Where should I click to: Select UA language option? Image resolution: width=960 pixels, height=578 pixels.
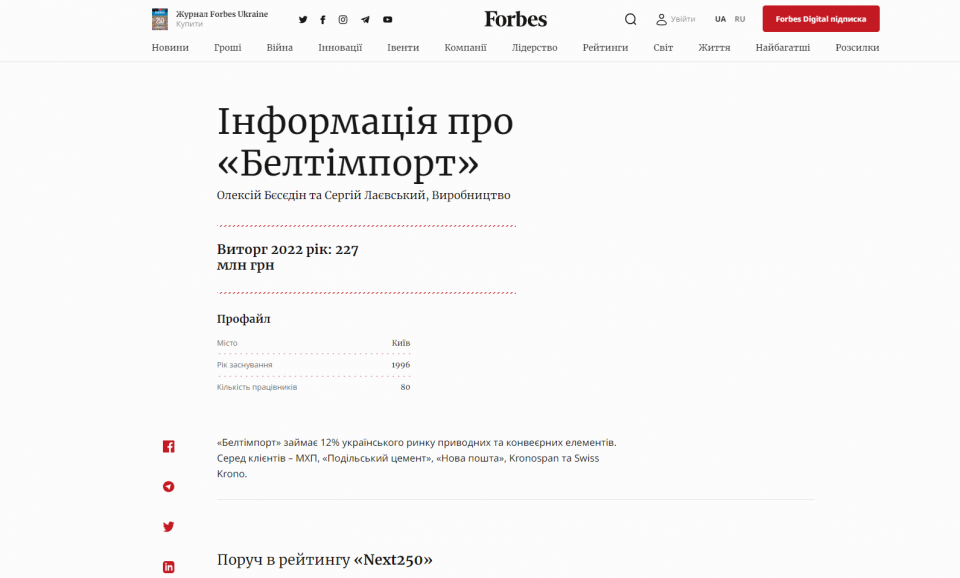pyautogui.click(x=719, y=19)
